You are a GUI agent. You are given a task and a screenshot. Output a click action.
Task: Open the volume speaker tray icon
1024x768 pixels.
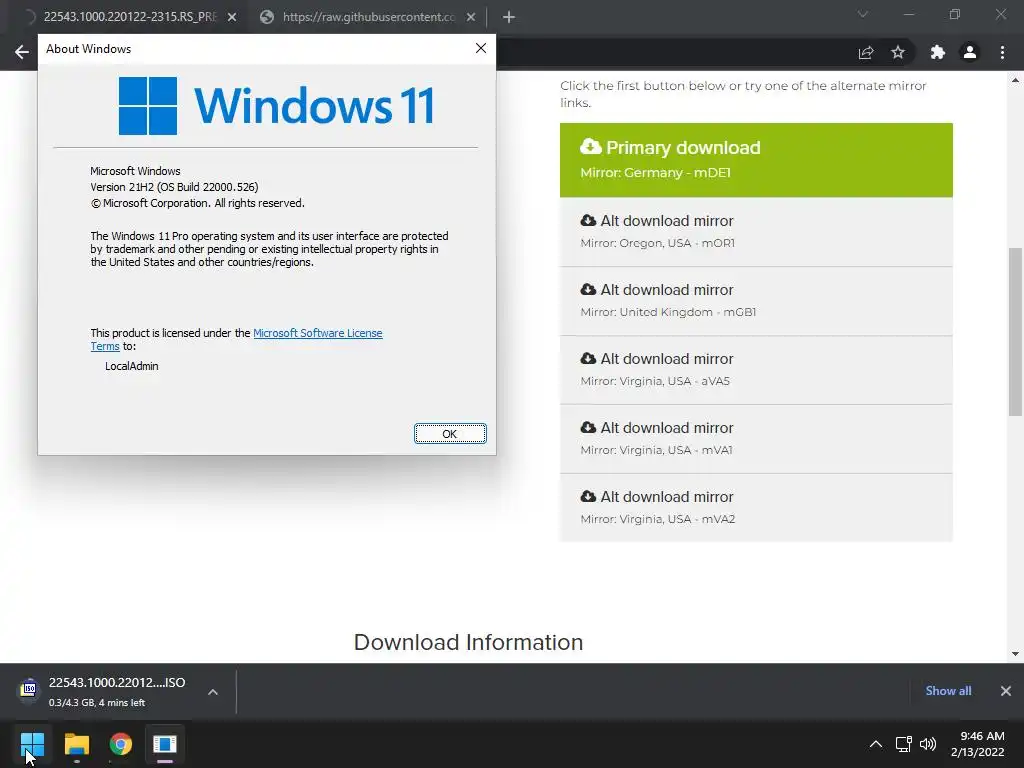pyautogui.click(x=927, y=744)
